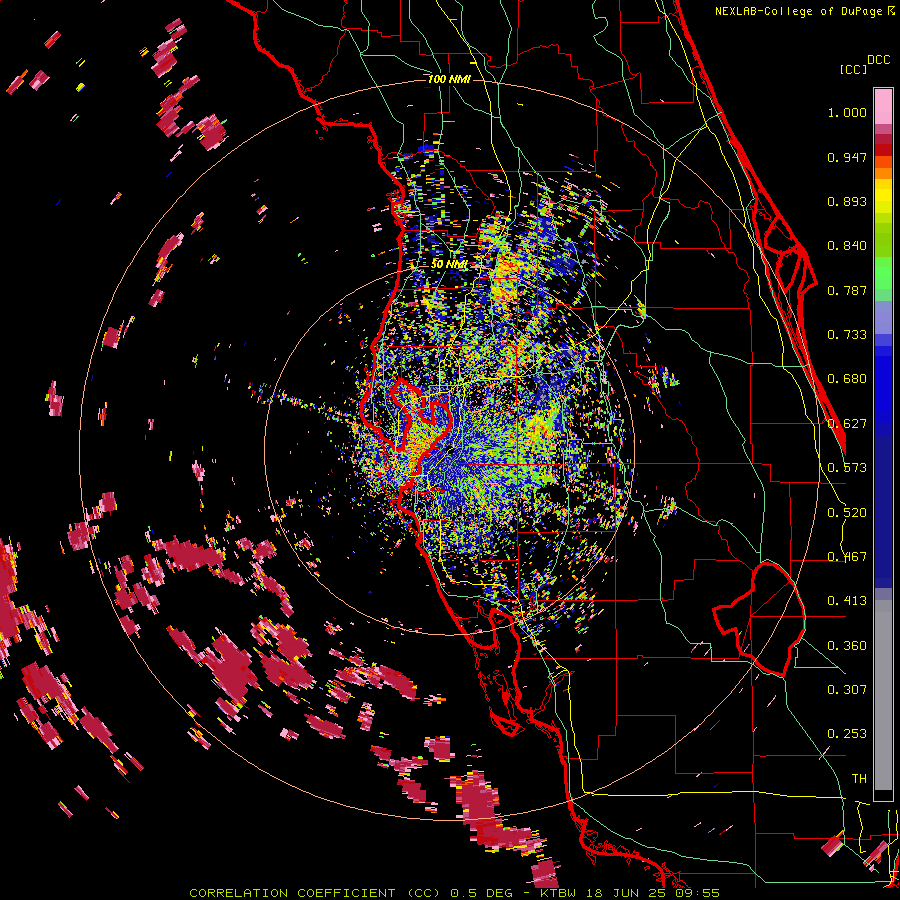The width and height of the screenshot is (900, 900).
Task: Select the 0.733 scale value
Action: (847, 335)
